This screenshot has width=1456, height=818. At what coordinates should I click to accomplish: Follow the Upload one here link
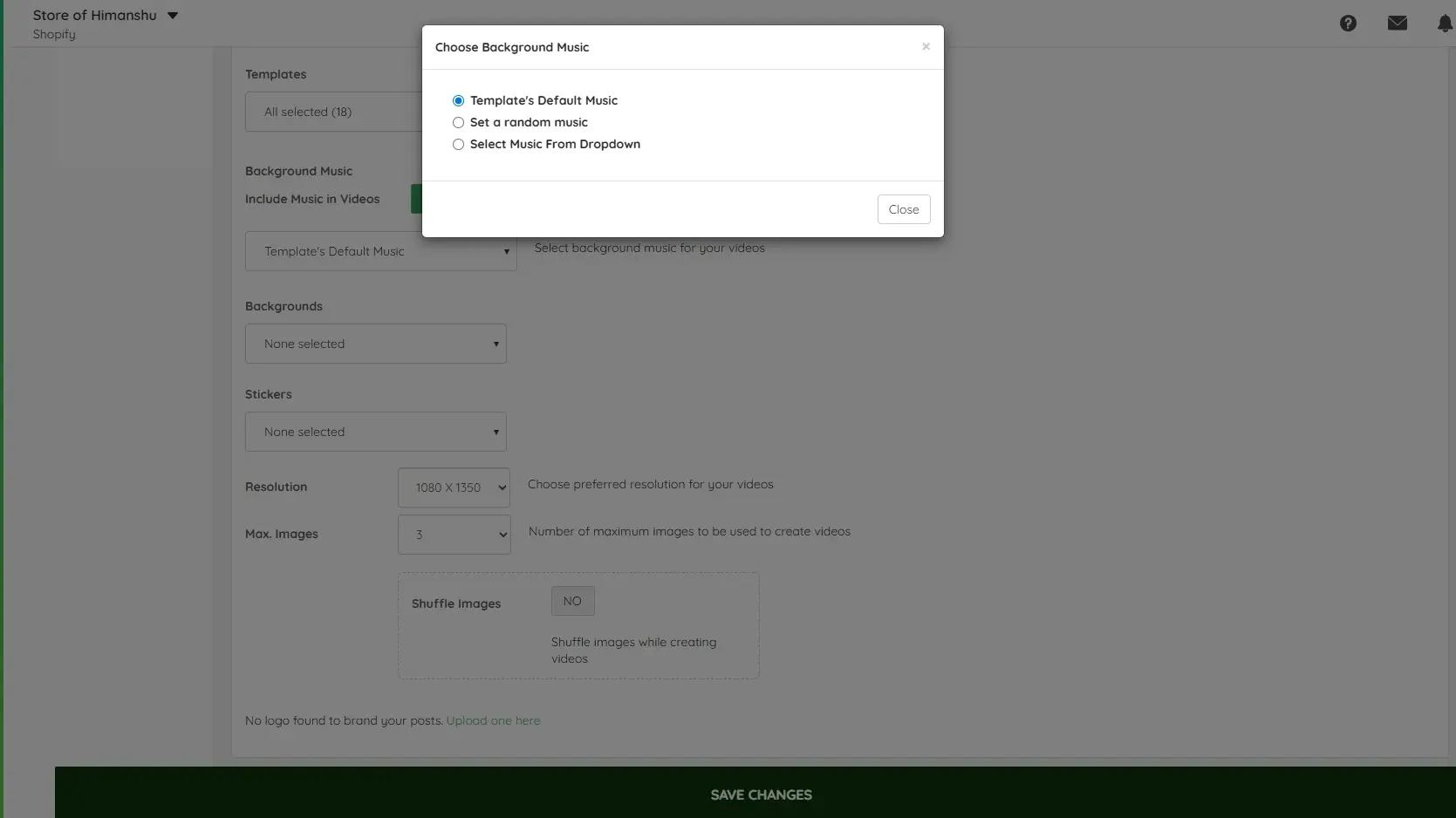point(493,720)
